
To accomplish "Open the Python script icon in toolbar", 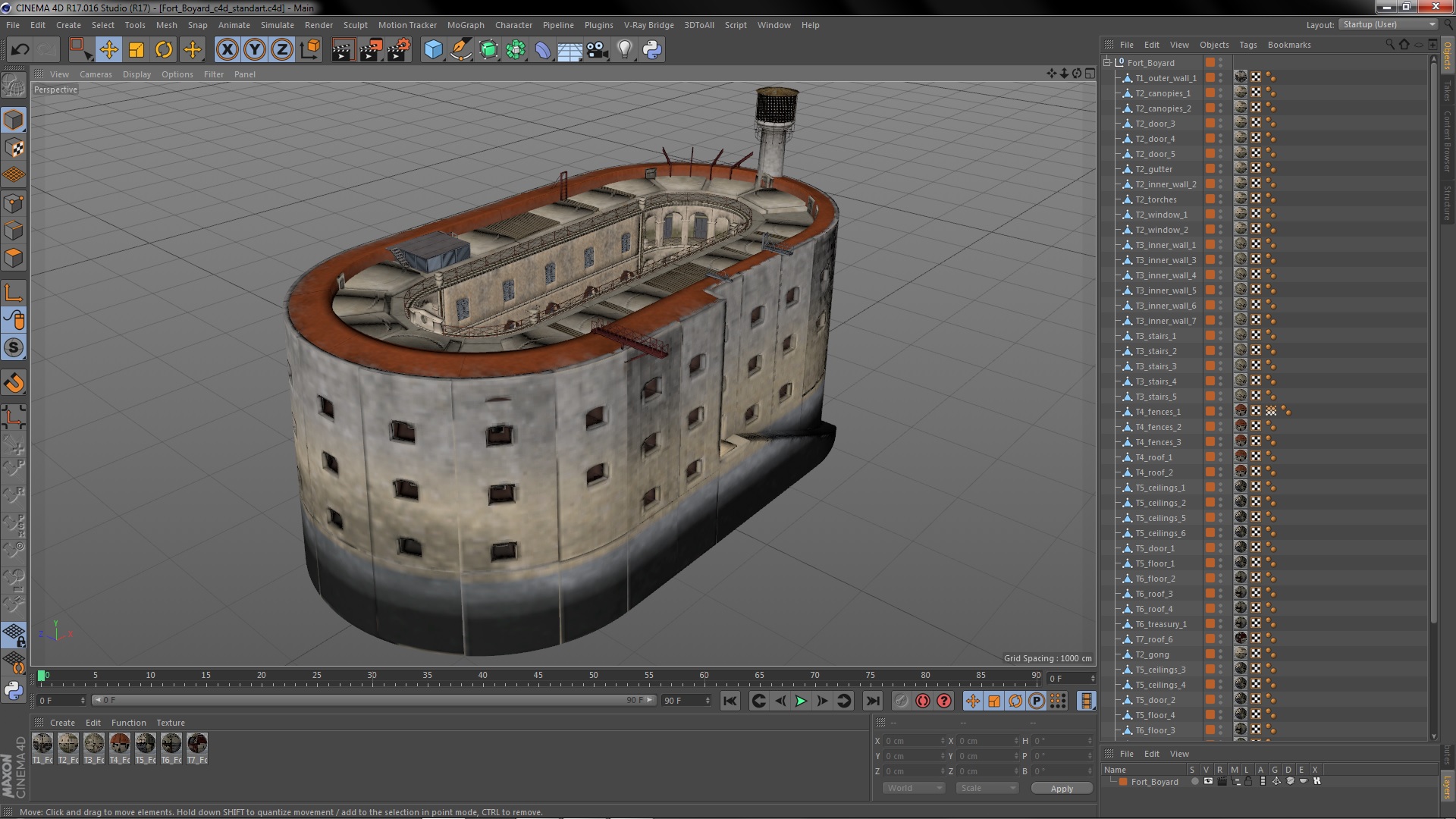I will point(652,50).
